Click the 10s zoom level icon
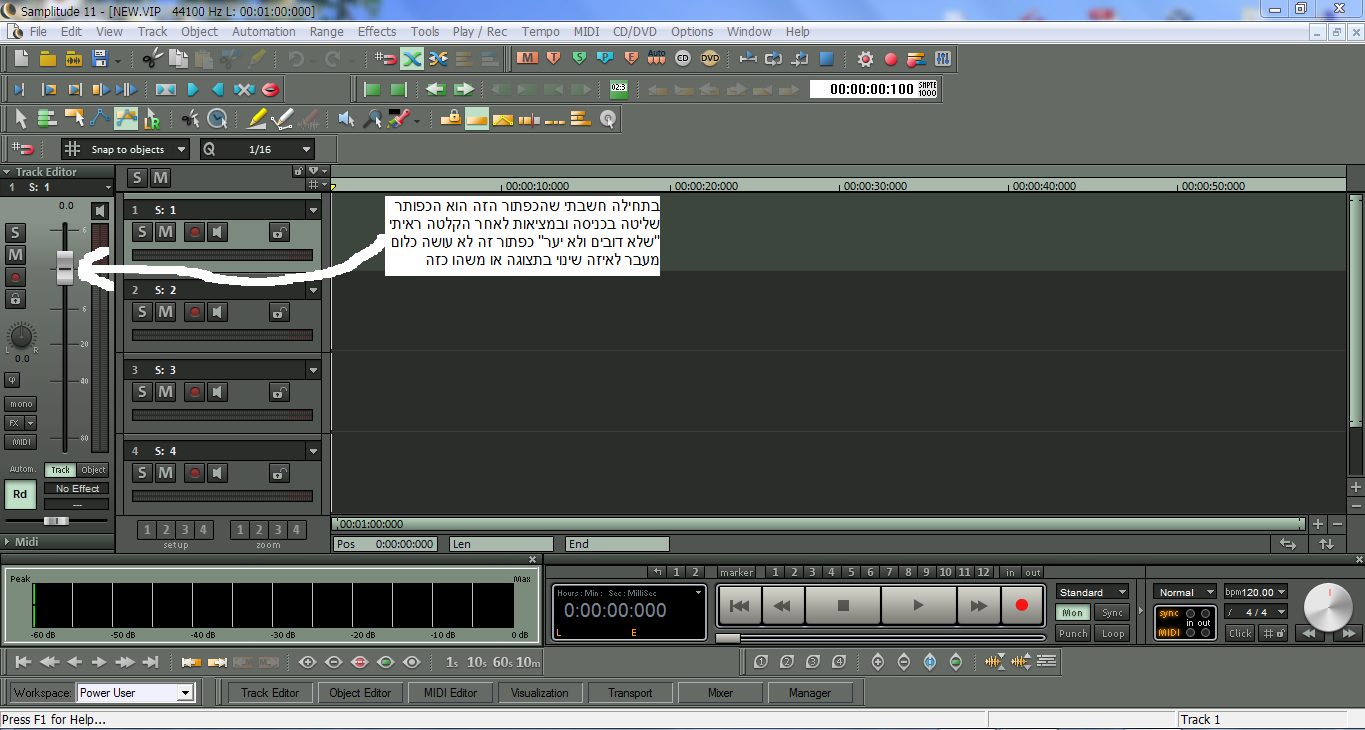Viewport: 1365px width, 730px height. click(477, 662)
